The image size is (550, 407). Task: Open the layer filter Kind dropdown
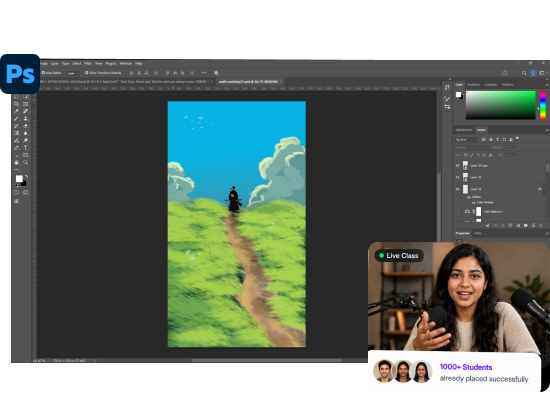point(467,139)
